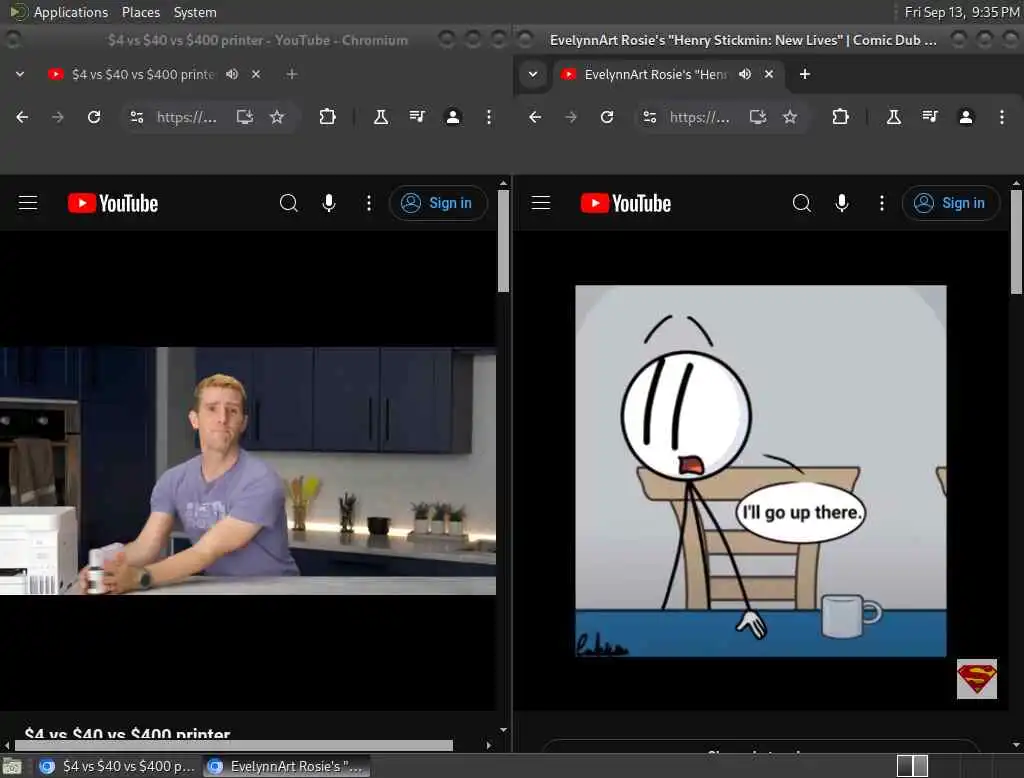Reload the left printer video page

(x=94, y=117)
